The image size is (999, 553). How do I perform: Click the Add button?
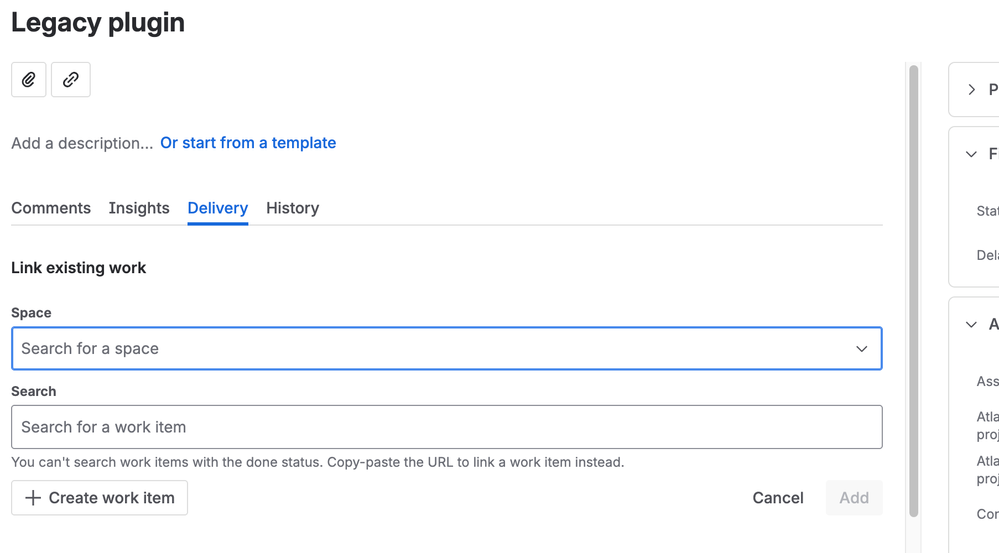(x=854, y=498)
